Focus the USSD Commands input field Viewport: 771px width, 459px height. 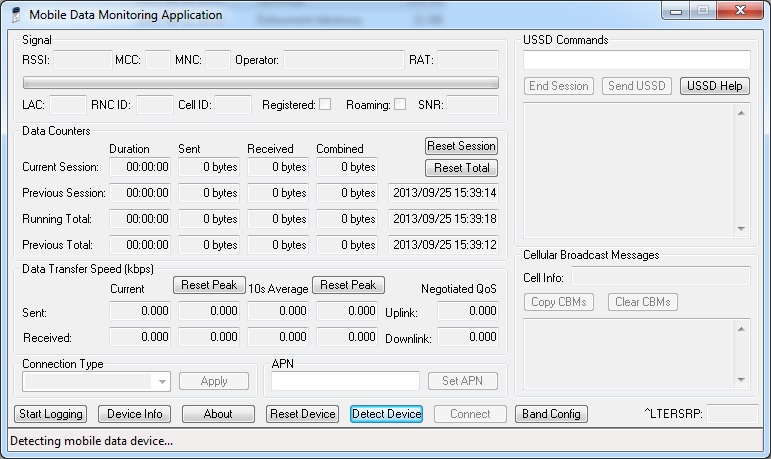pyautogui.click(x=636, y=60)
